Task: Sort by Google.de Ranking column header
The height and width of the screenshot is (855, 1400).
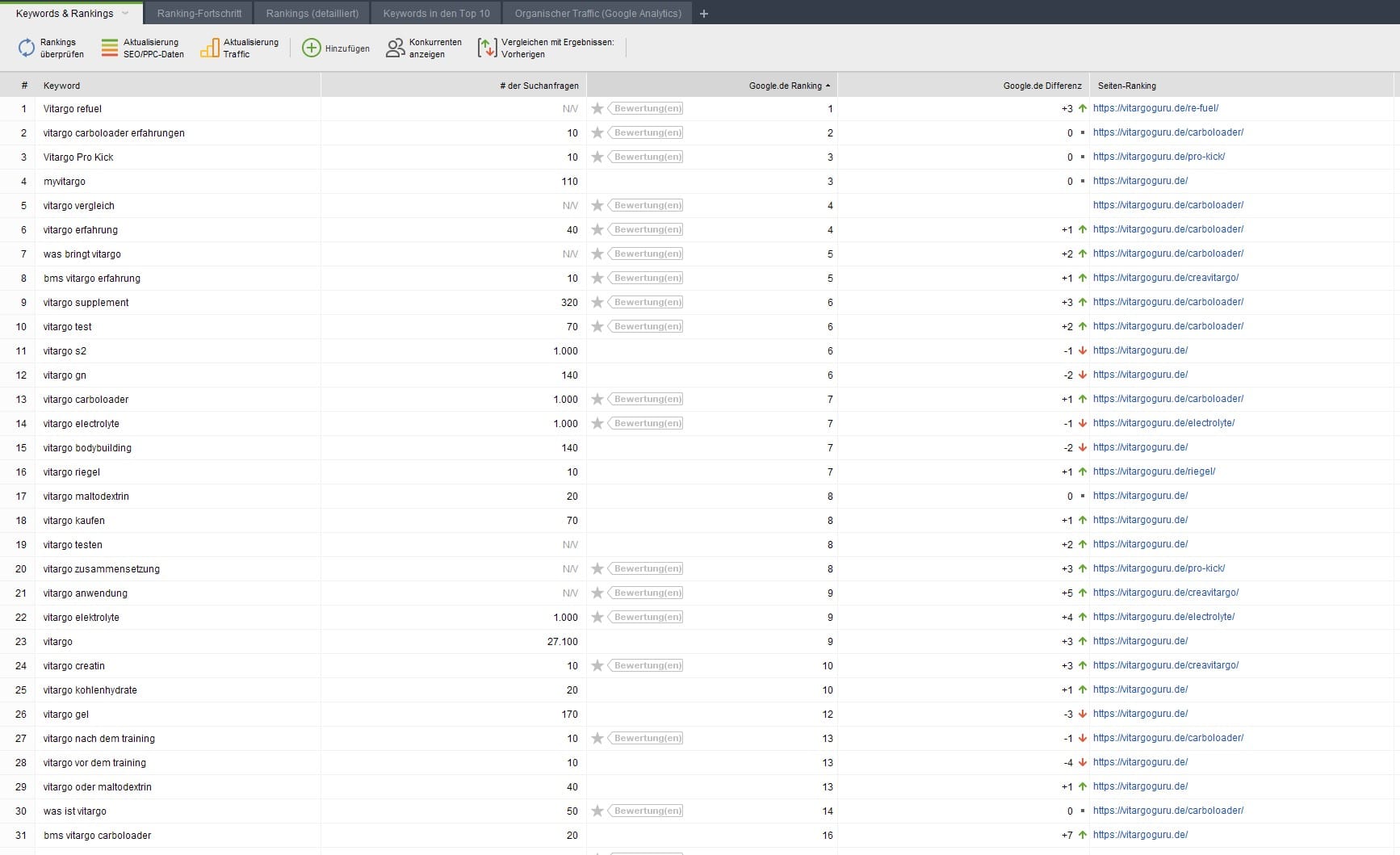Action: pyautogui.click(x=712, y=86)
